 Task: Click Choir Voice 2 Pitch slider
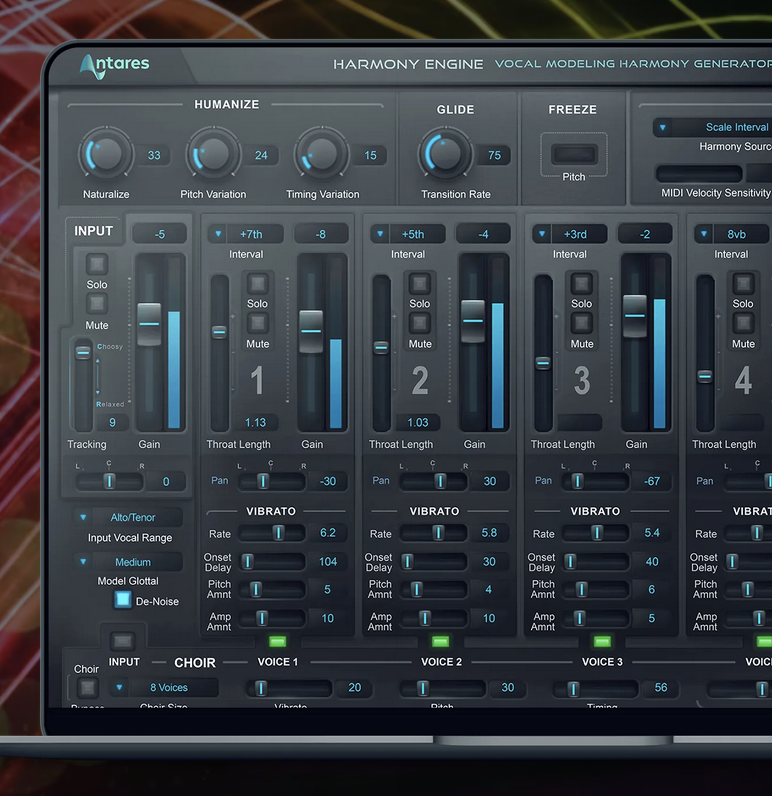click(x=443, y=688)
